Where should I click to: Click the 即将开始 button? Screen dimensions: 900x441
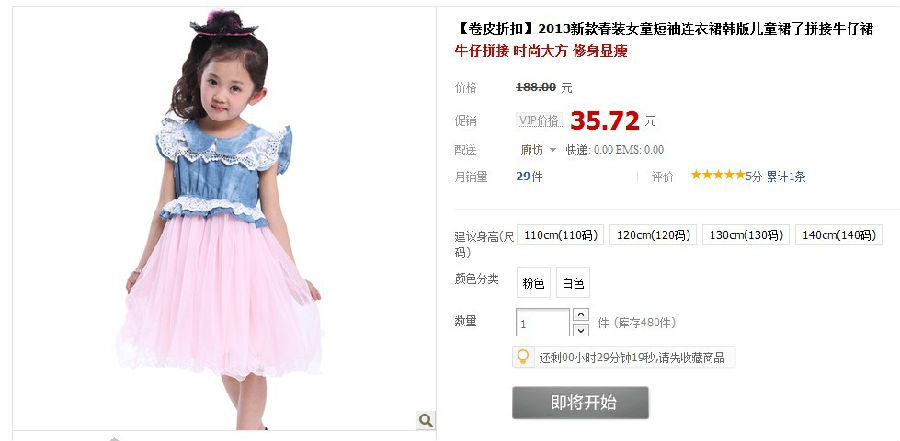(x=580, y=403)
